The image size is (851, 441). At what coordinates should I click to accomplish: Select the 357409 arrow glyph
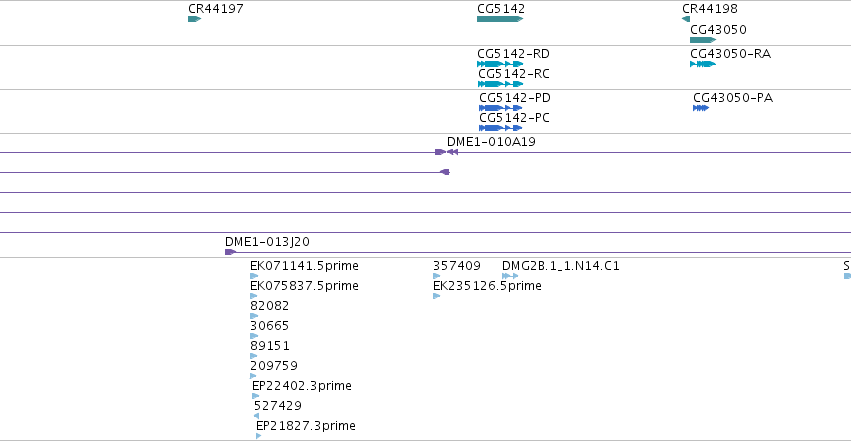[437, 276]
